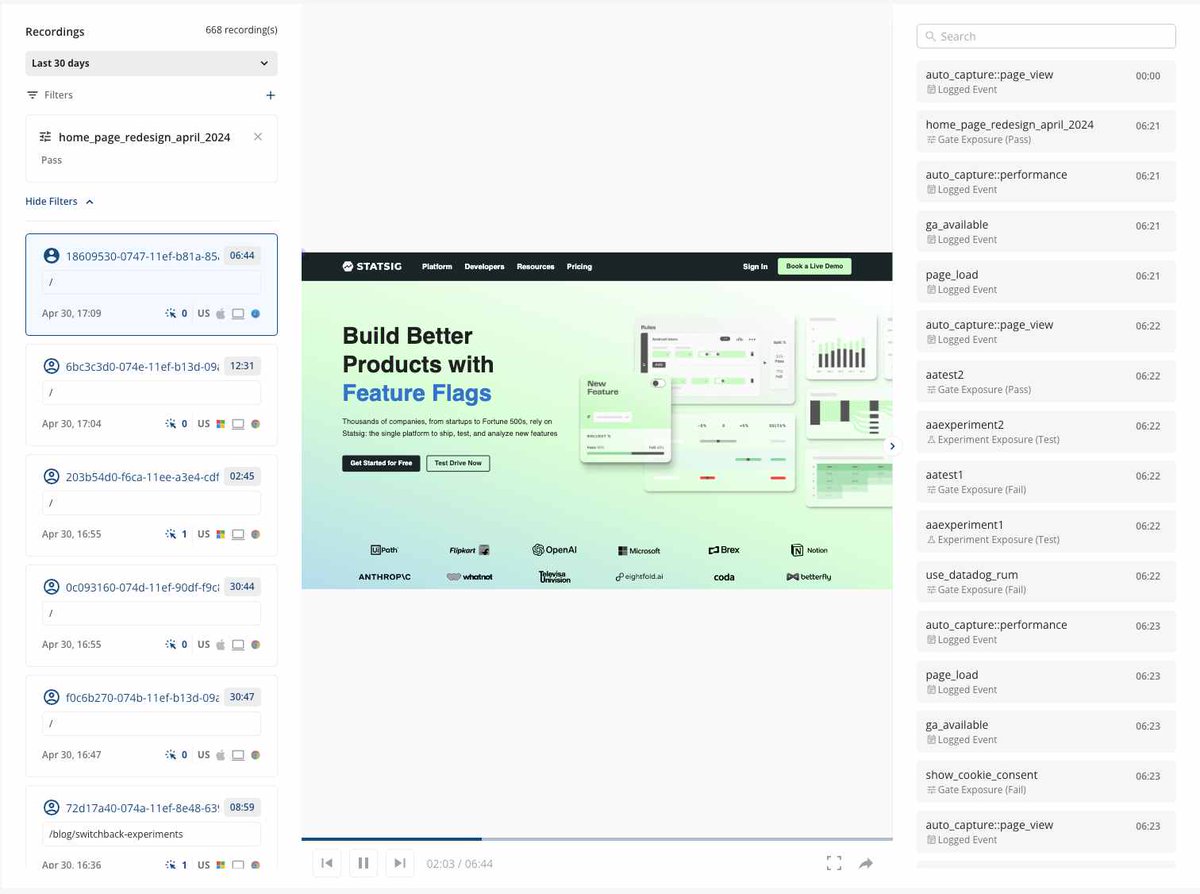The height and width of the screenshot is (894, 1200).
Task: Open recording 72d17a40-074a-11ef-8e48
Action: 151,827
